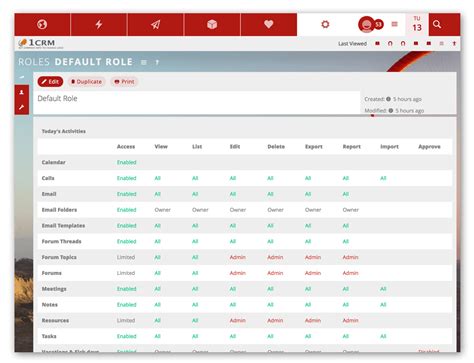Open the lightning bolt module tab
This screenshot has height=363, width=474.
[x=99, y=24]
